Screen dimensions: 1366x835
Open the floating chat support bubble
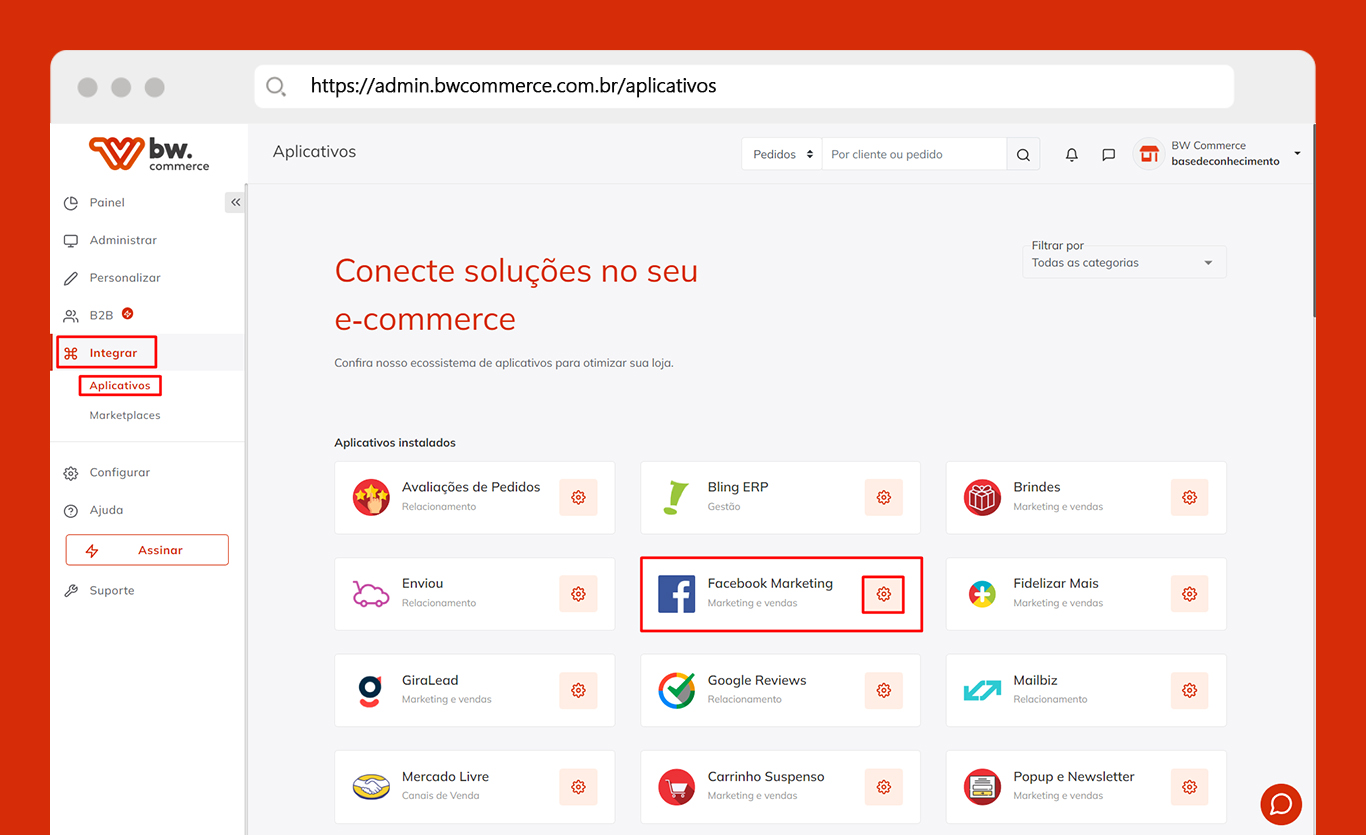[1281, 804]
